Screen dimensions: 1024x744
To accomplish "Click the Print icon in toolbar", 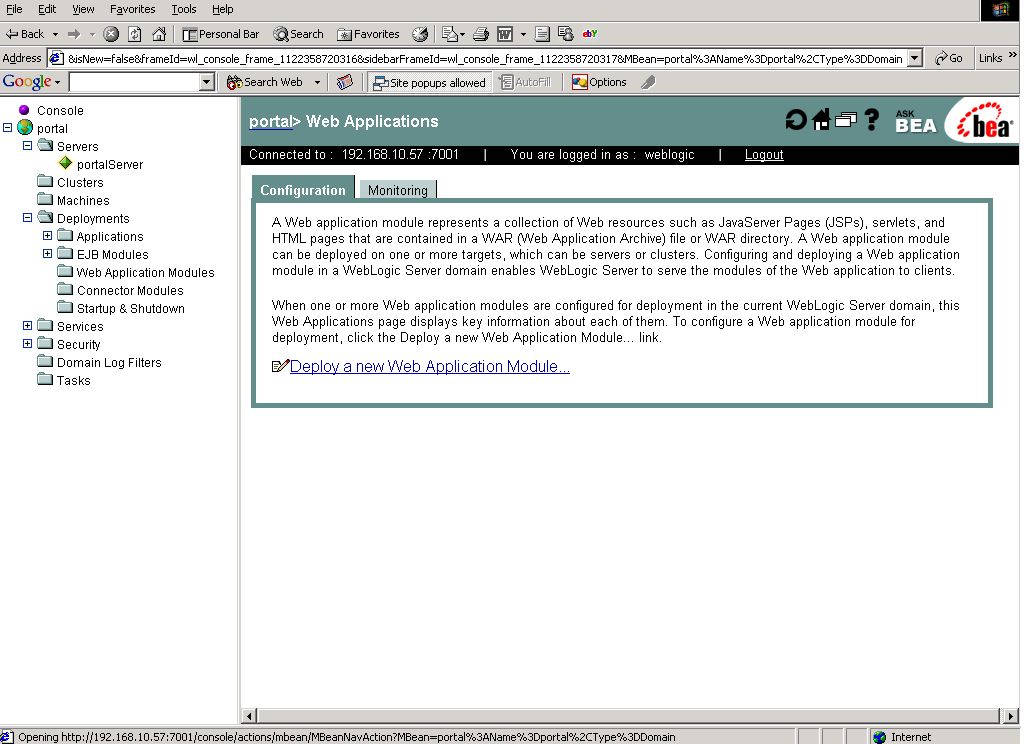I will [x=481, y=34].
